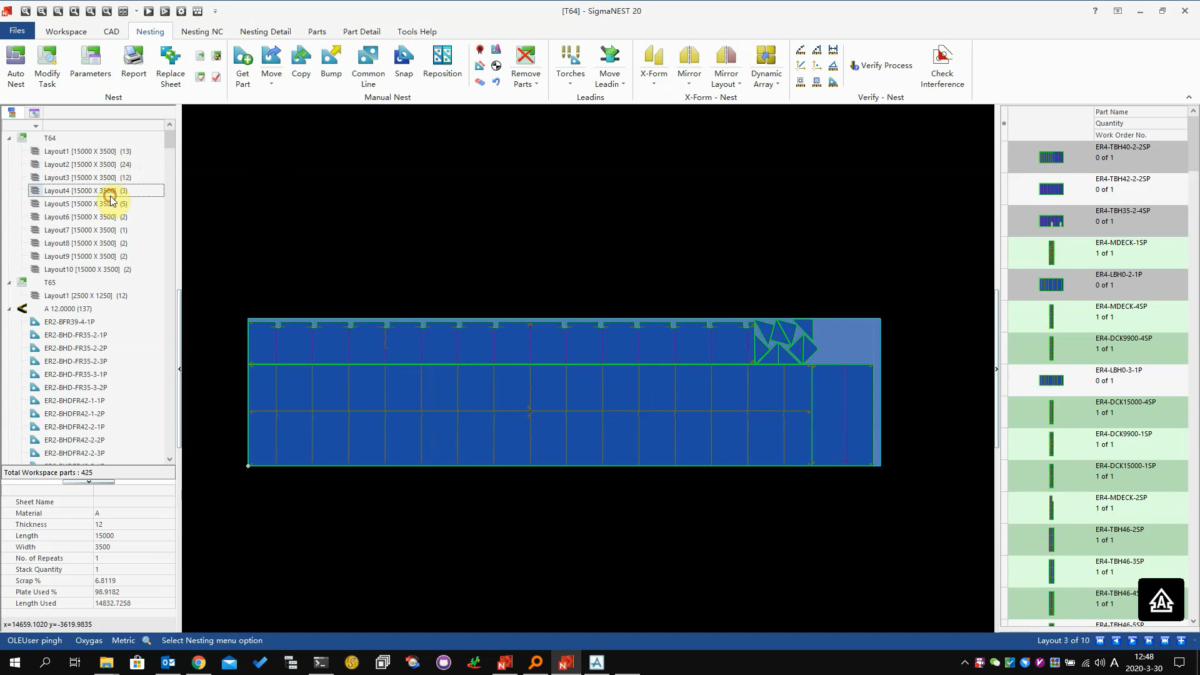Run Check Interference
Image resolution: width=1200 pixels, height=675 pixels.
942,65
